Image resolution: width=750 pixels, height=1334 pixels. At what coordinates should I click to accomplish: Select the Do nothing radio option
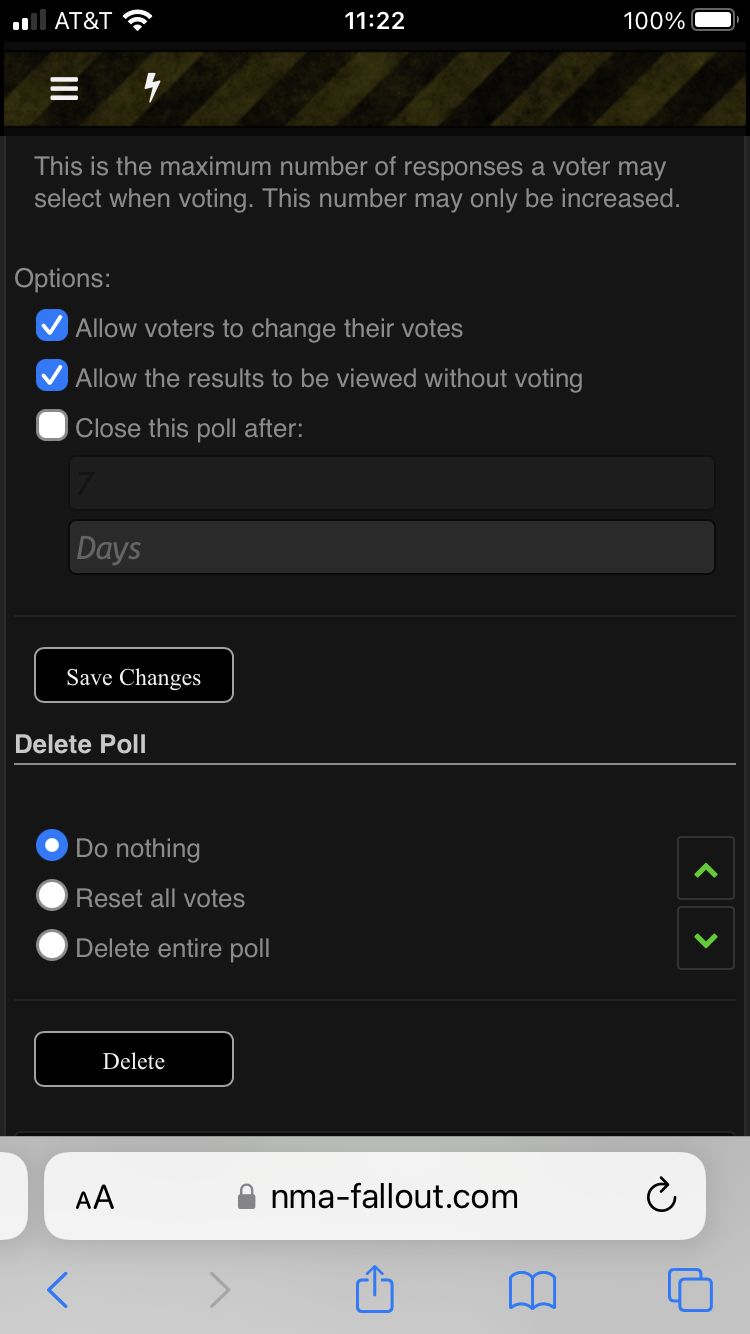point(52,846)
